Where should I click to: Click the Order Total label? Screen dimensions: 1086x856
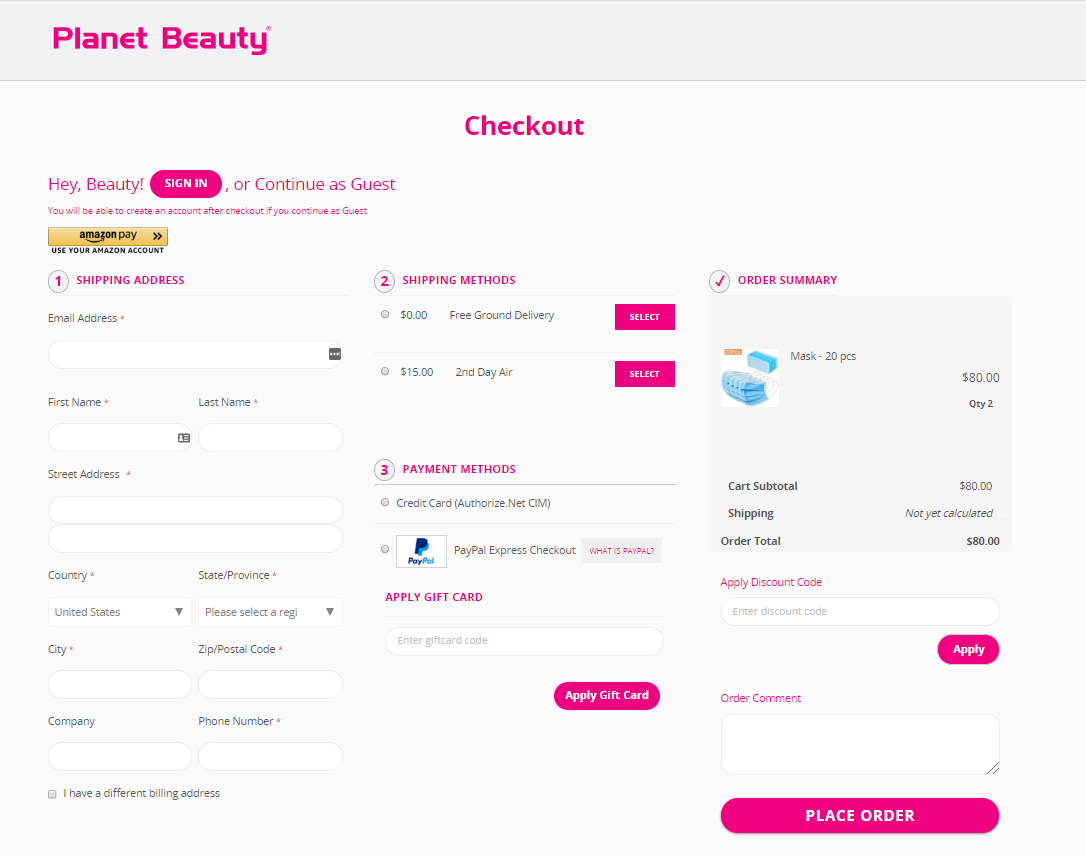pos(750,541)
